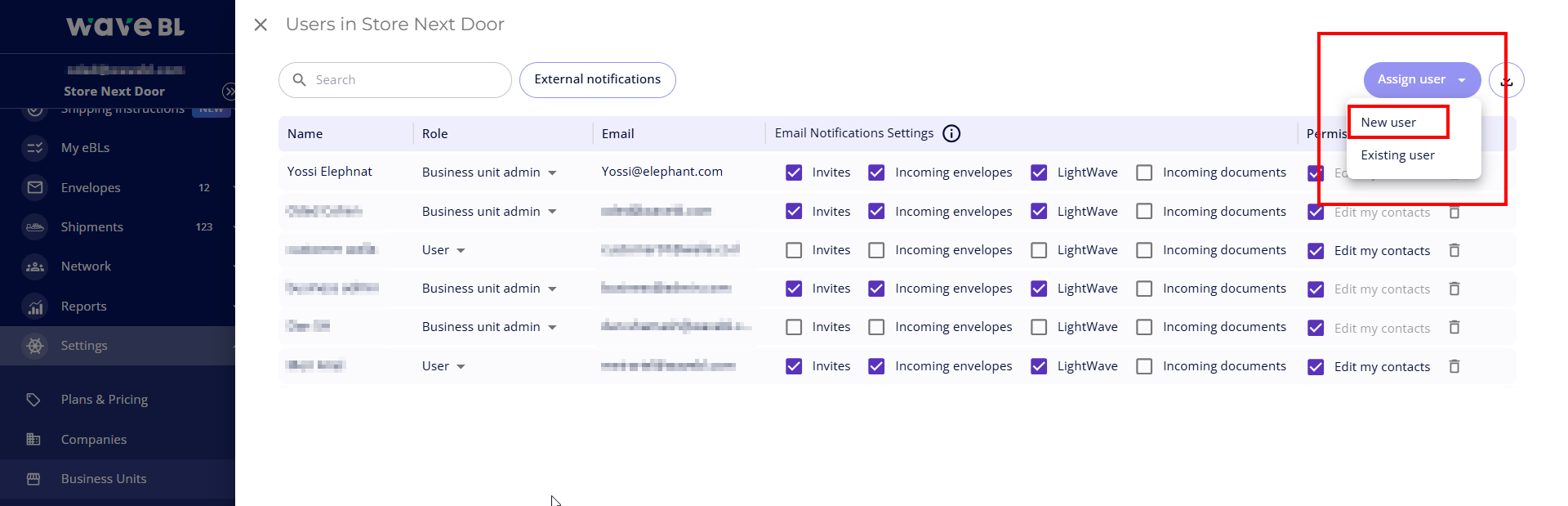
Task: Open the Email Notifications Settings info icon
Action: coord(951,133)
